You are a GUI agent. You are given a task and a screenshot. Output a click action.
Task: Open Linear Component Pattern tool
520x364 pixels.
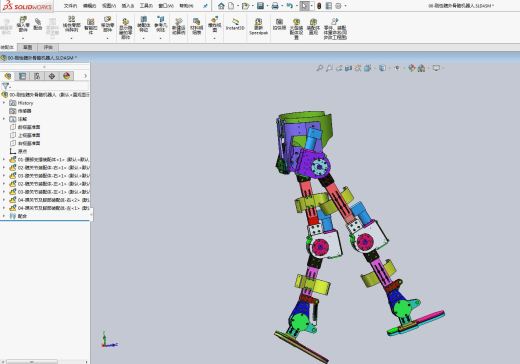72,24
